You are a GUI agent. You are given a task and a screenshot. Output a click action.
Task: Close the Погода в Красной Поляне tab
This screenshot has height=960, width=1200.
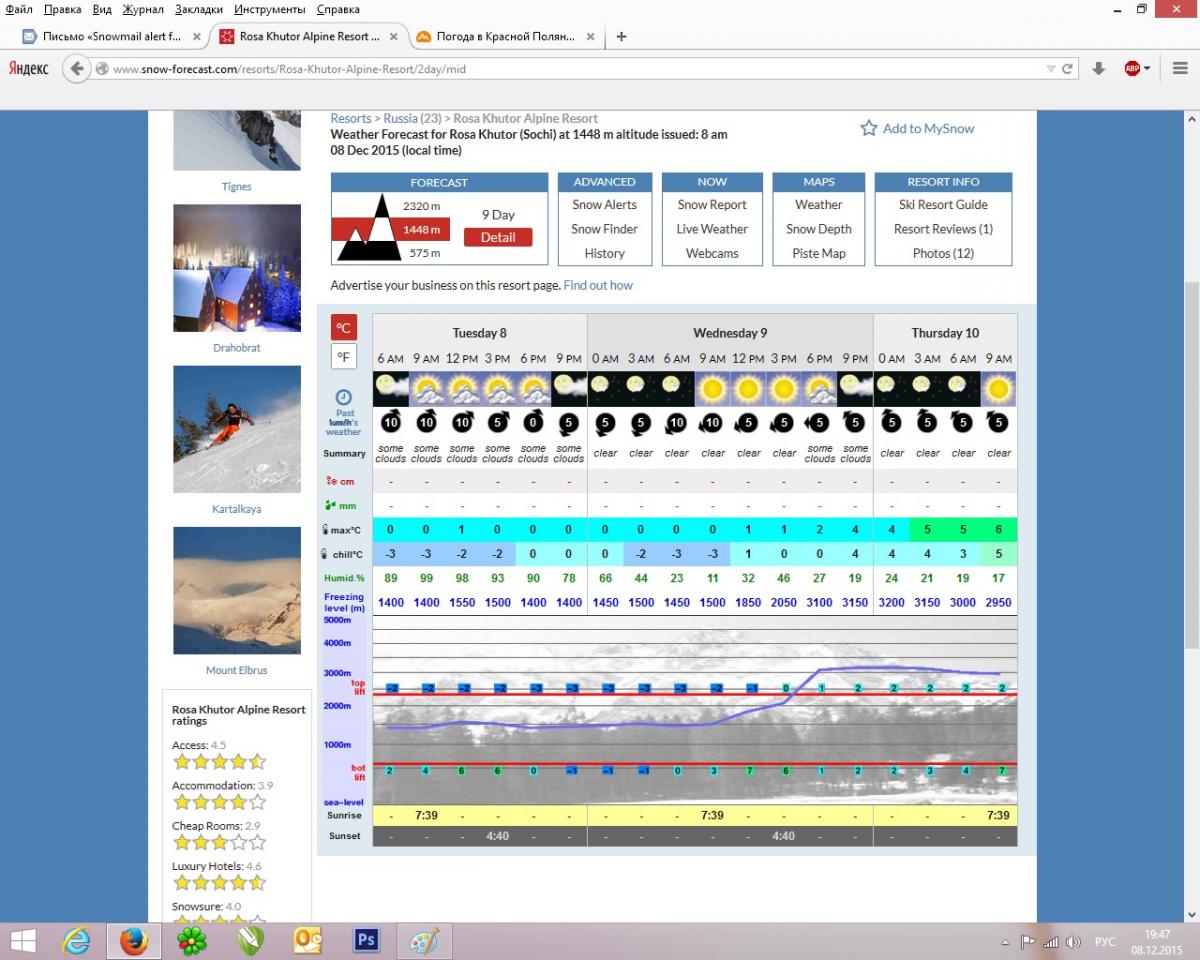[x=591, y=37]
